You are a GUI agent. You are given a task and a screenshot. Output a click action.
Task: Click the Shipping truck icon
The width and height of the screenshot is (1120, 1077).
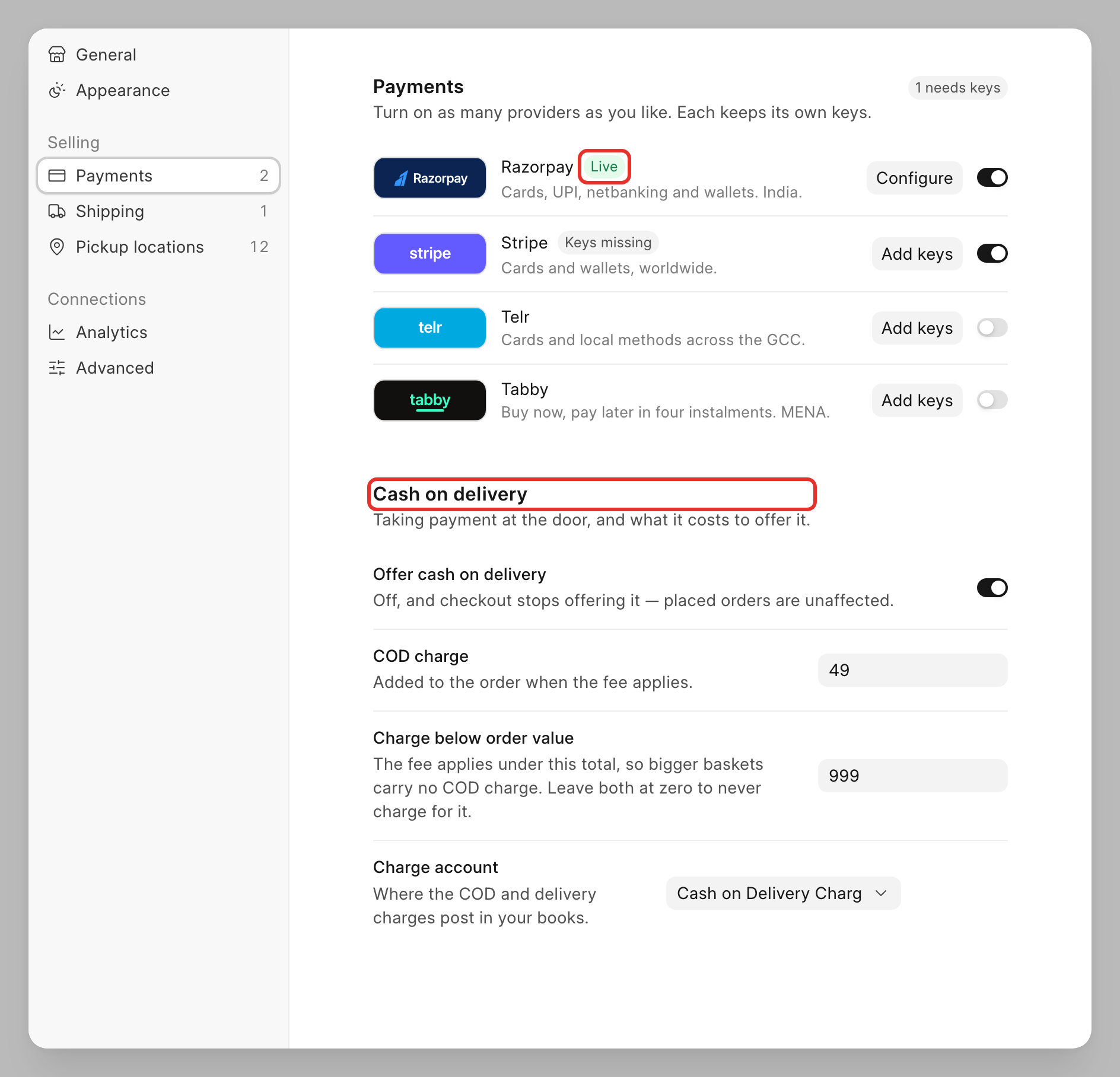(57, 211)
